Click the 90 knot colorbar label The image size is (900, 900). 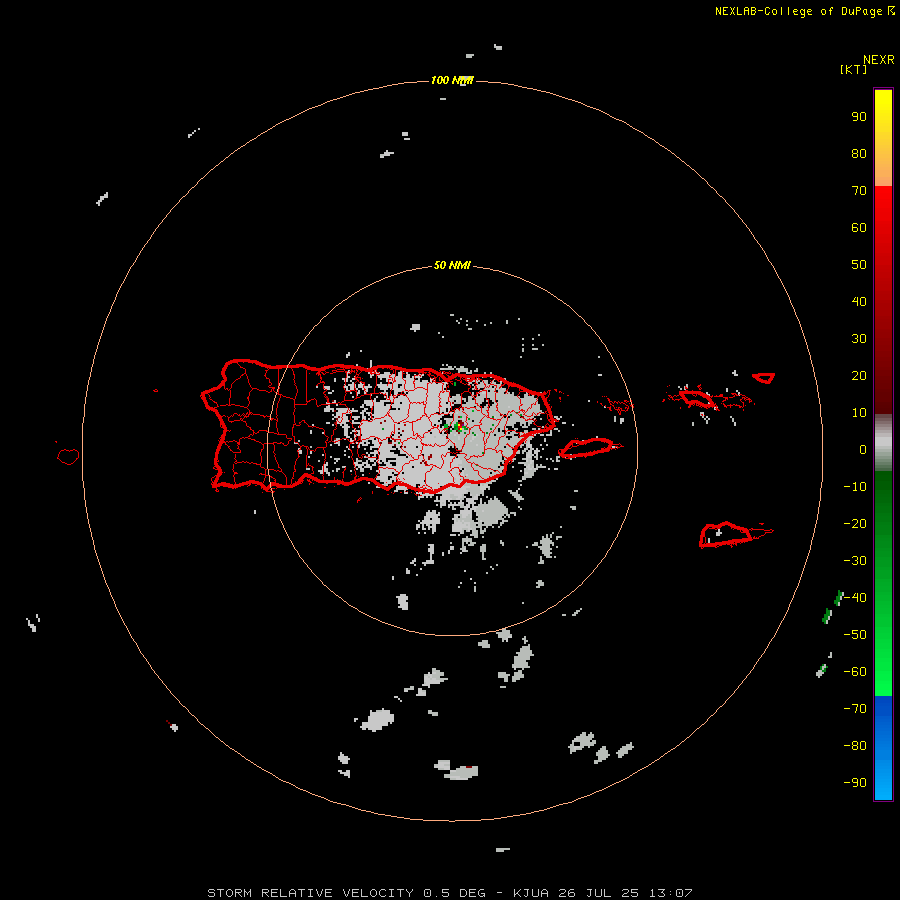(859, 117)
